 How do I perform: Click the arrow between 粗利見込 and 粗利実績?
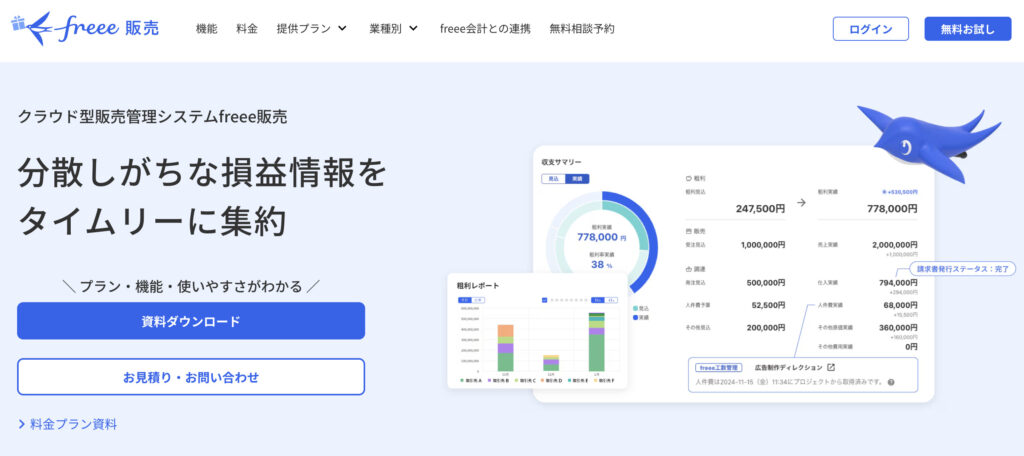point(801,203)
